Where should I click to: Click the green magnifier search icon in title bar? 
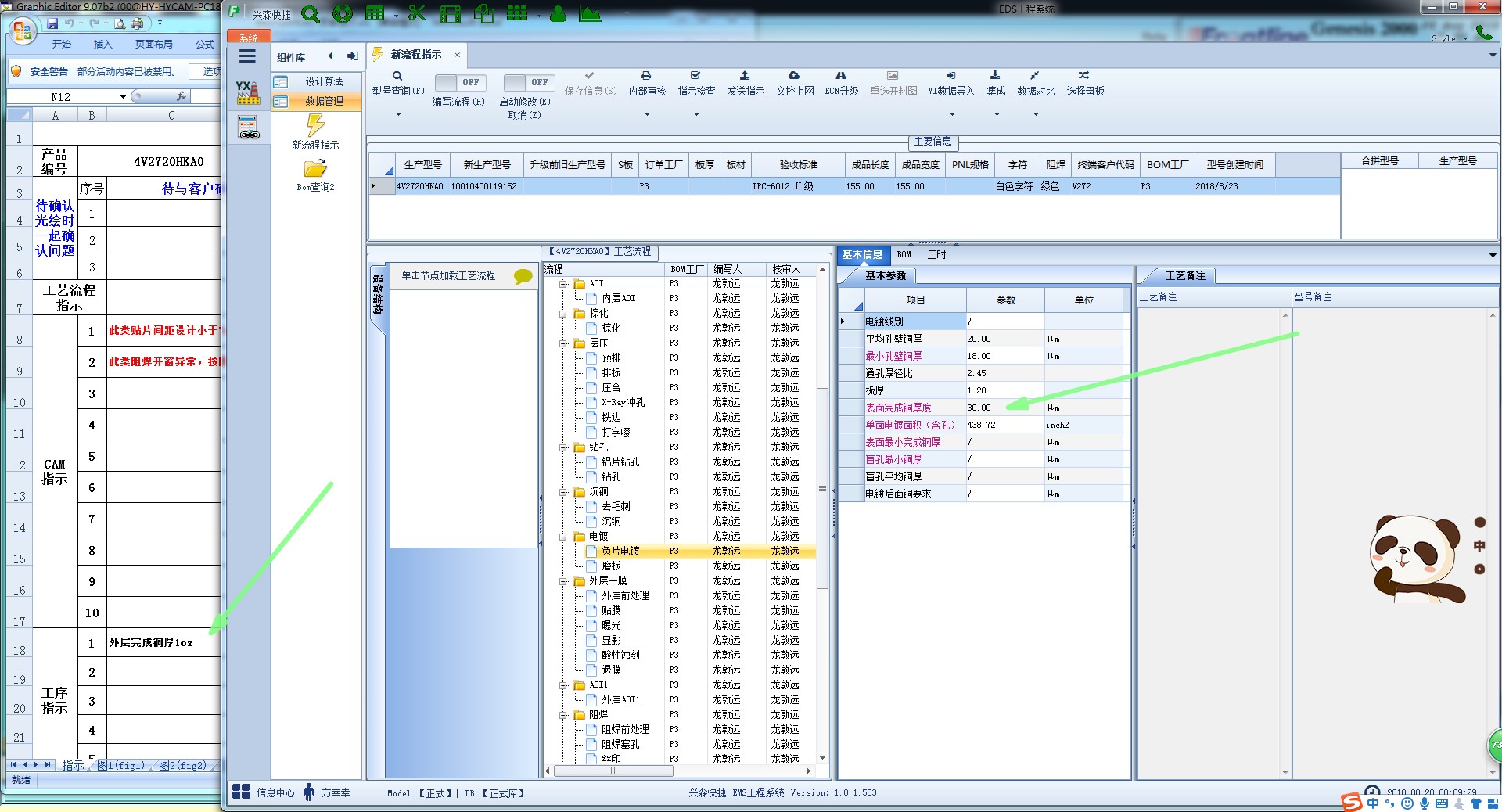311,14
